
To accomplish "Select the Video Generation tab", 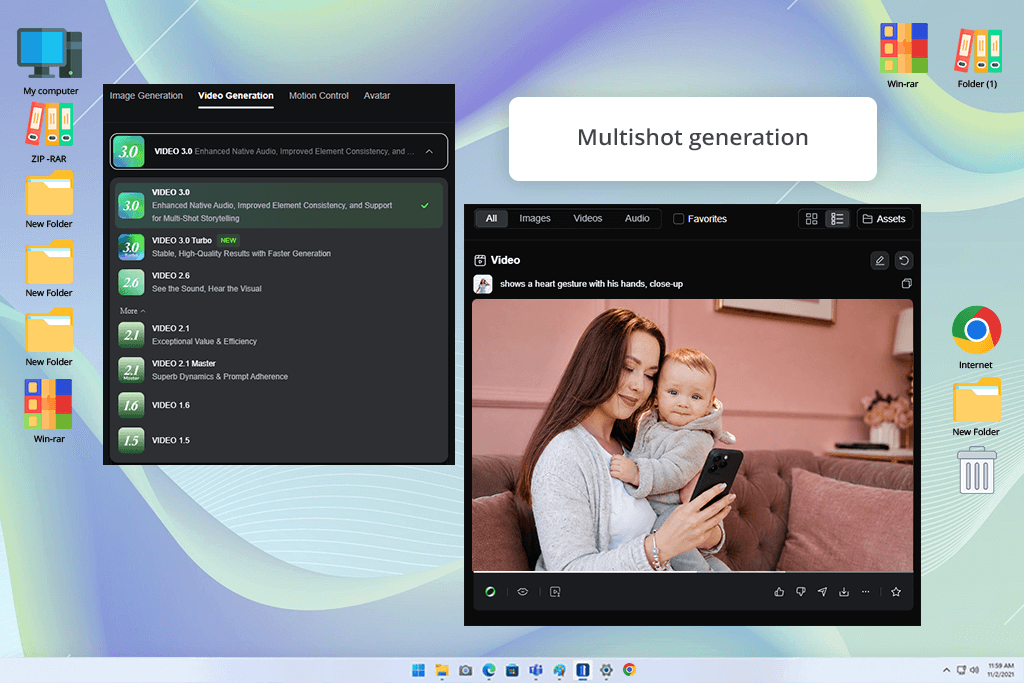I will (x=236, y=95).
